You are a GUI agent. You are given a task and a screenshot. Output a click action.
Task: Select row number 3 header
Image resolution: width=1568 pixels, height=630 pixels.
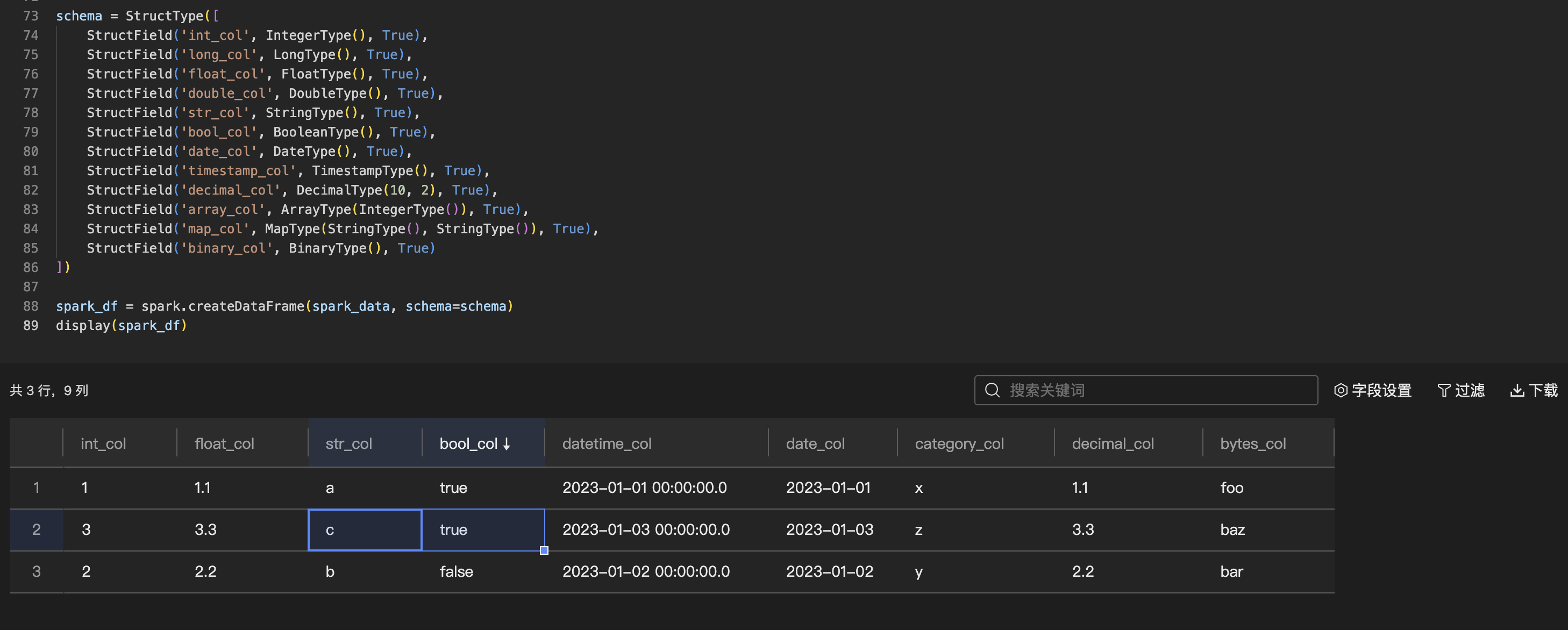[37, 571]
